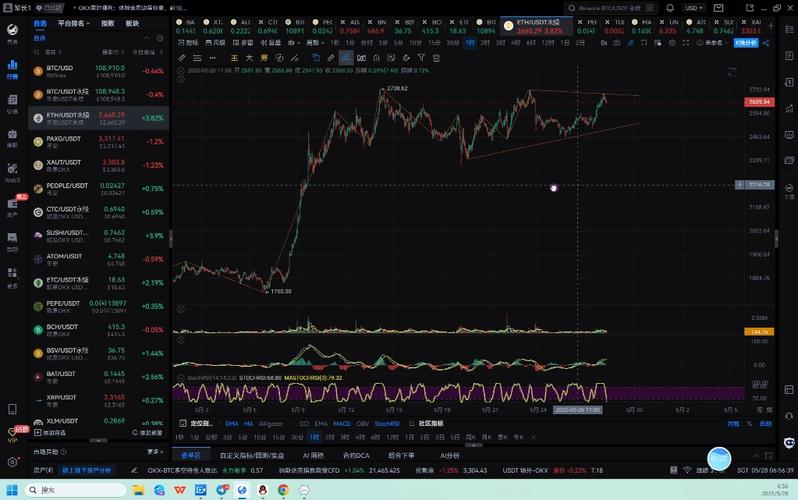Toggle the EMA indicator
The width and height of the screenshot is (798, 500).
pos(232,424)
